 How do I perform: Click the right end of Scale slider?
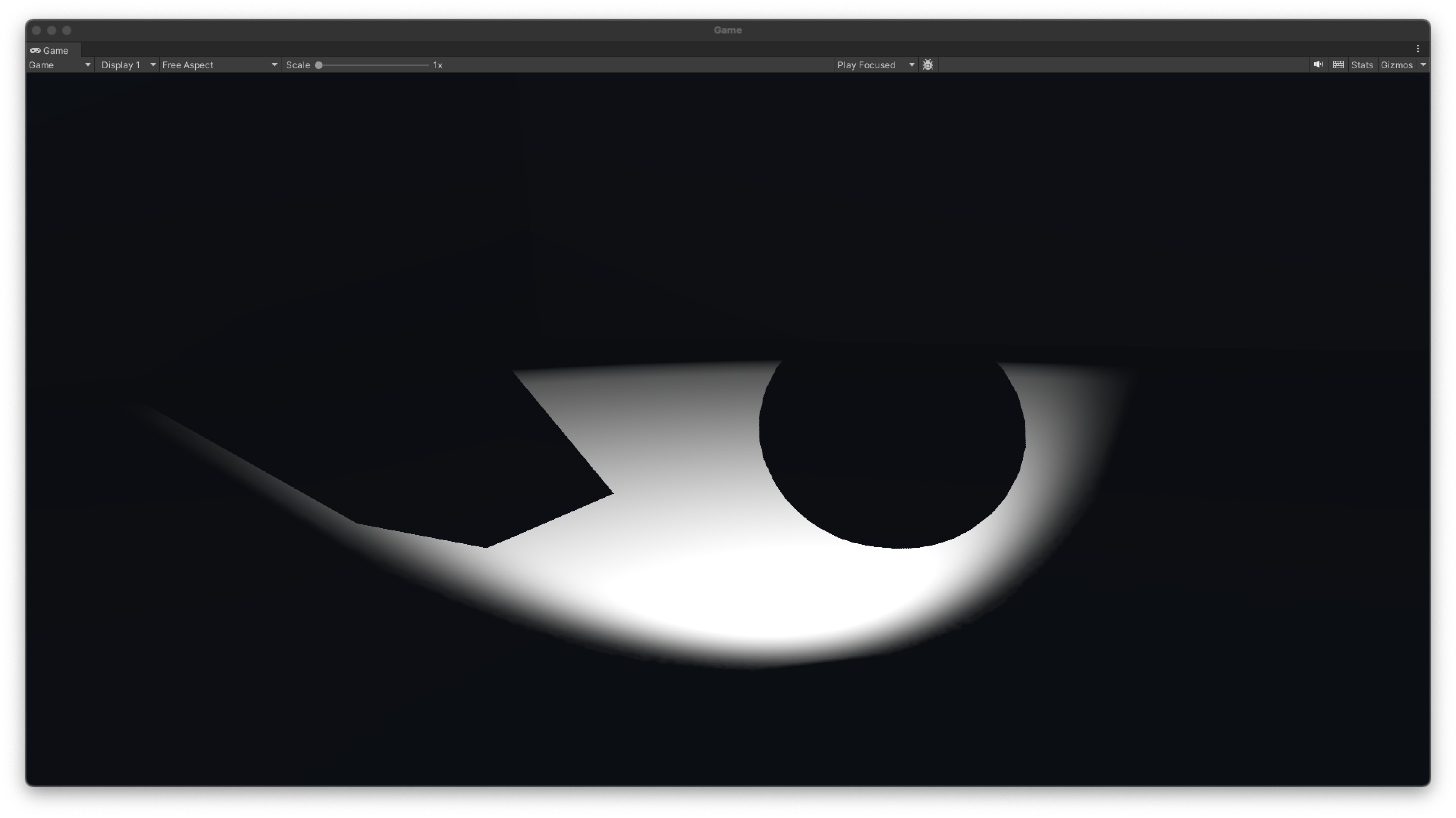(x=427, y=66)
